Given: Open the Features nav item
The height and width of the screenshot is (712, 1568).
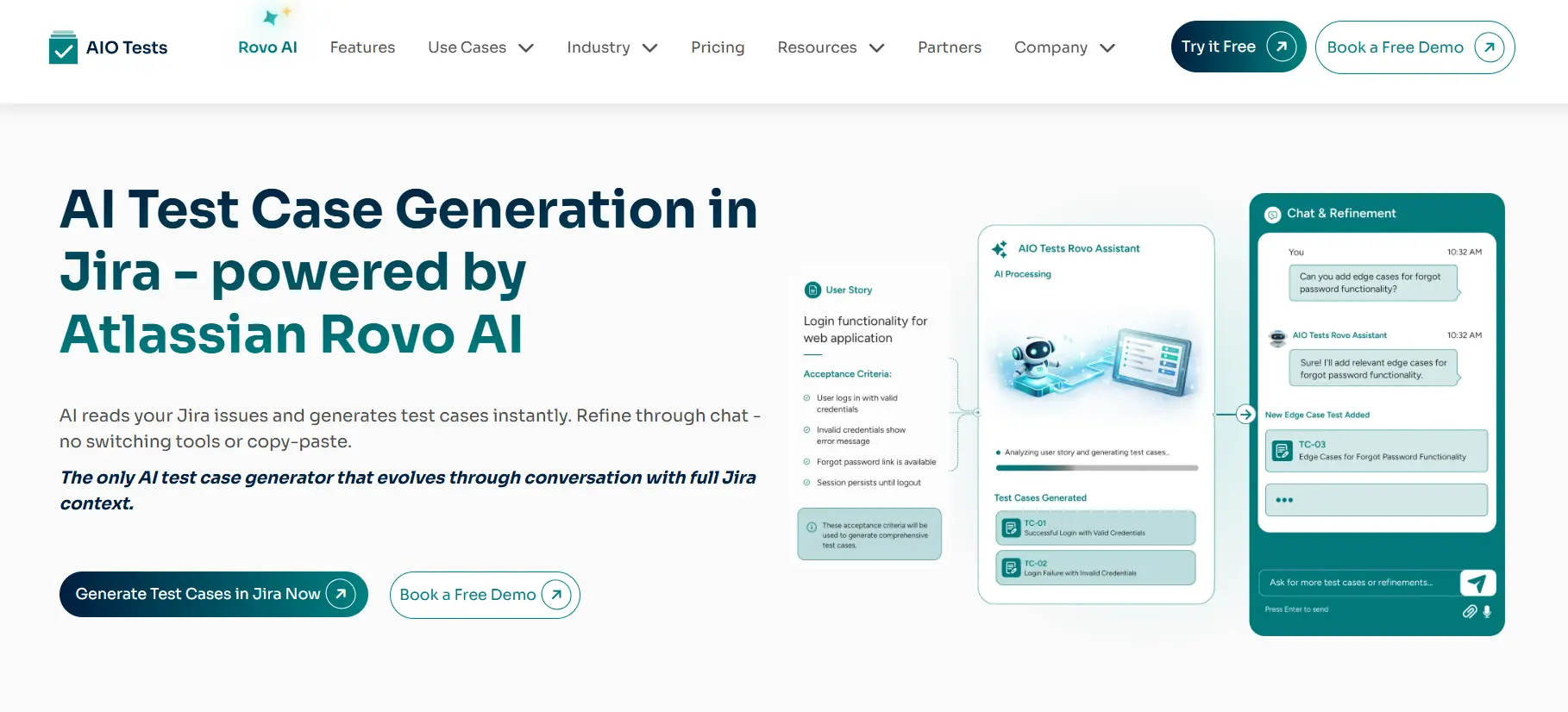Looking at the screenshot, I should 362,47.
